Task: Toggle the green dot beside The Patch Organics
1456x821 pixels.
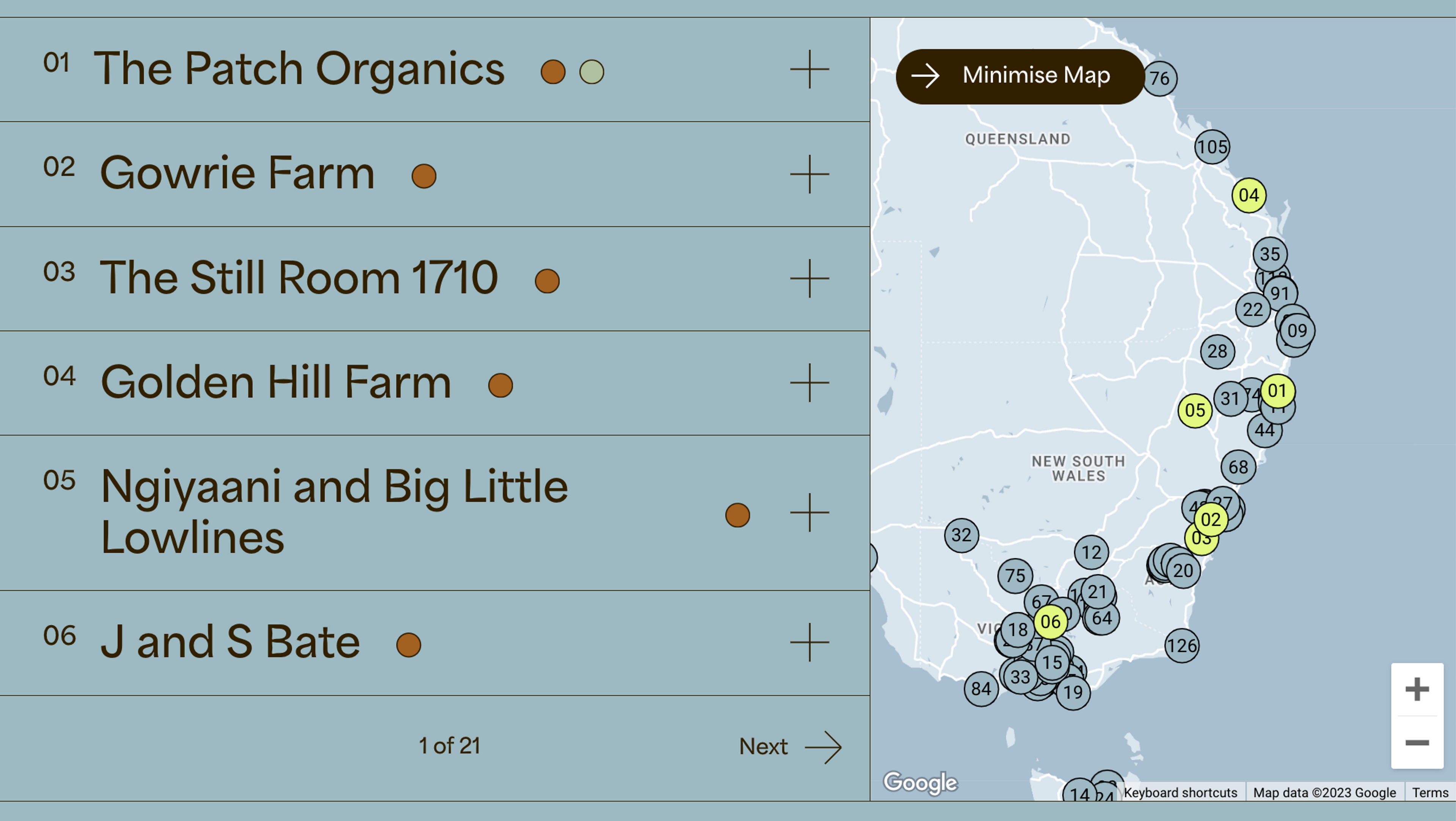Action: [x=591, y=71]
